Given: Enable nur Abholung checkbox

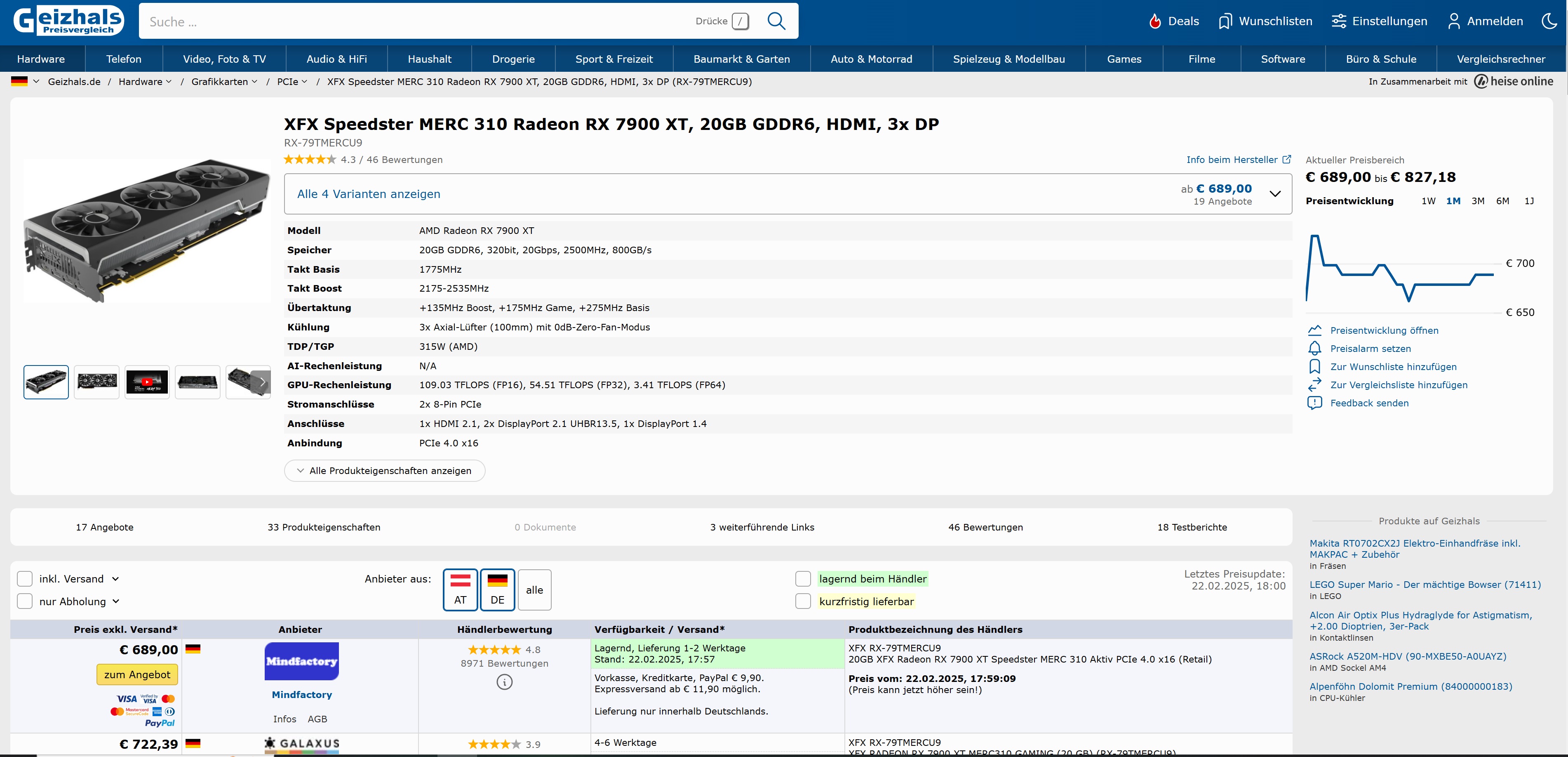Looking at the screenshot, I should [24, 602].
